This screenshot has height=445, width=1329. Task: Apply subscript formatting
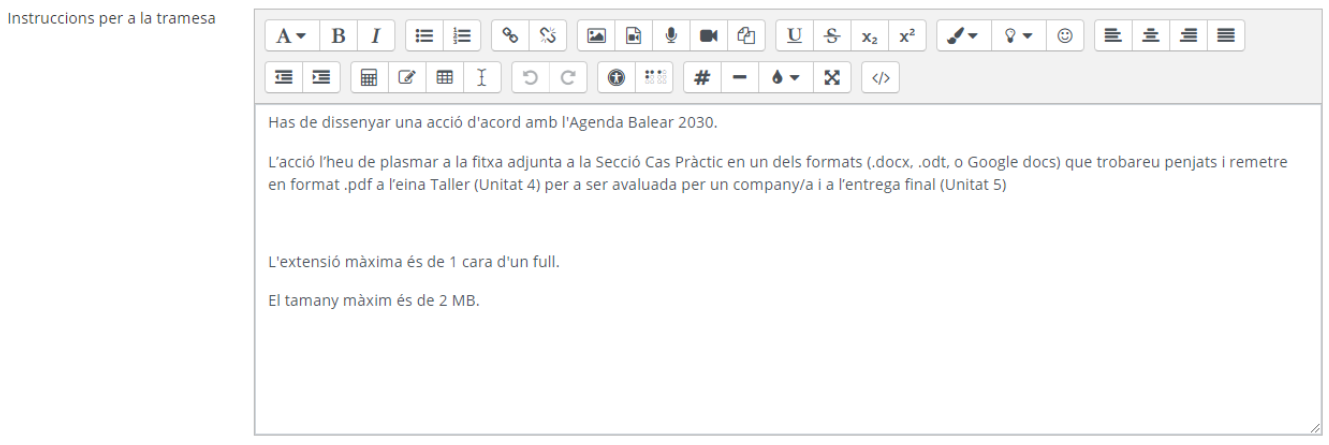coord(870,36)
